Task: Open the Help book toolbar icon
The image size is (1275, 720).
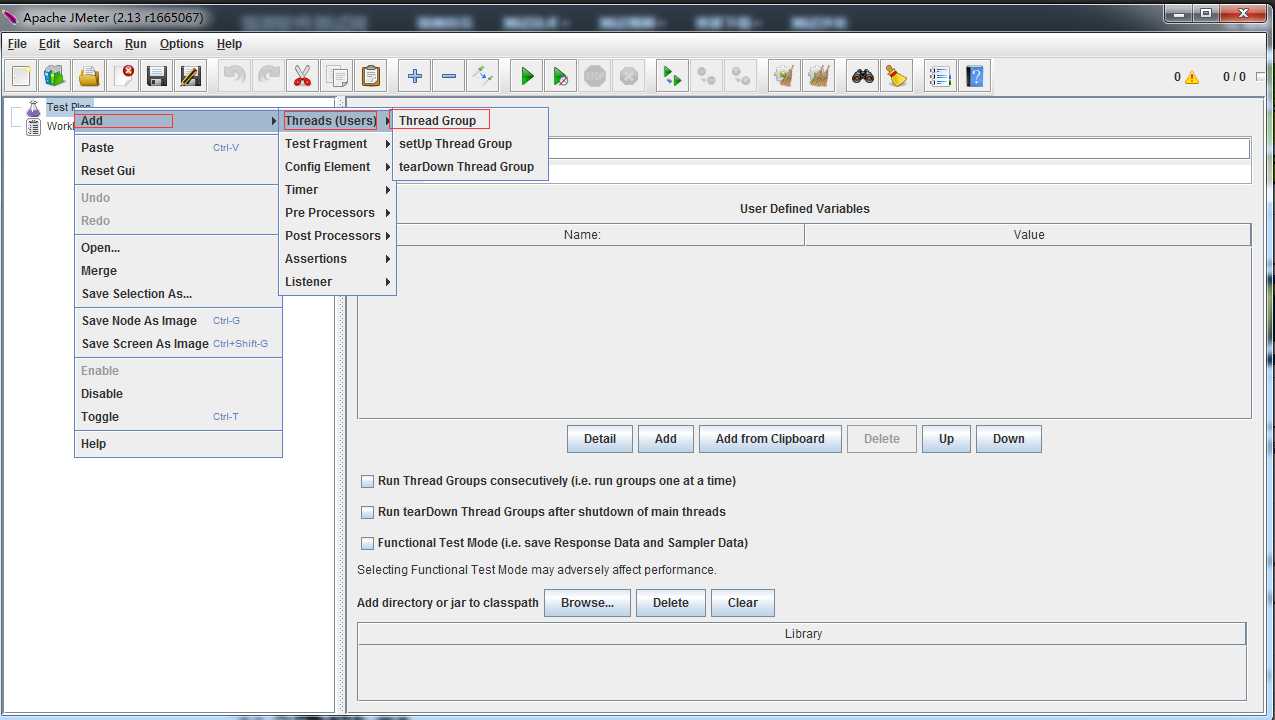Action: tap(974, 76)
